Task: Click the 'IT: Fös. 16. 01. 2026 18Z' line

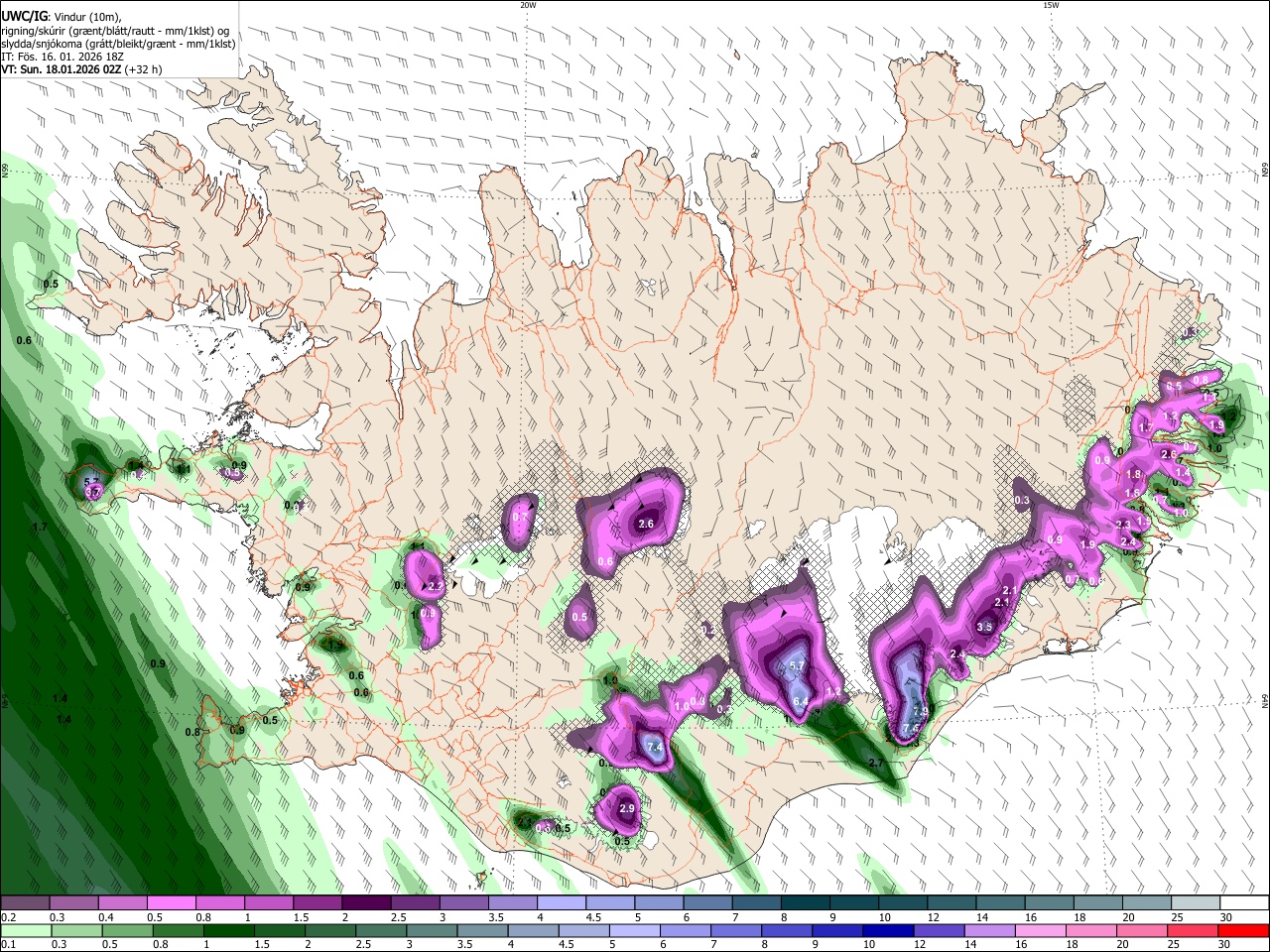Action: point(63,57)
